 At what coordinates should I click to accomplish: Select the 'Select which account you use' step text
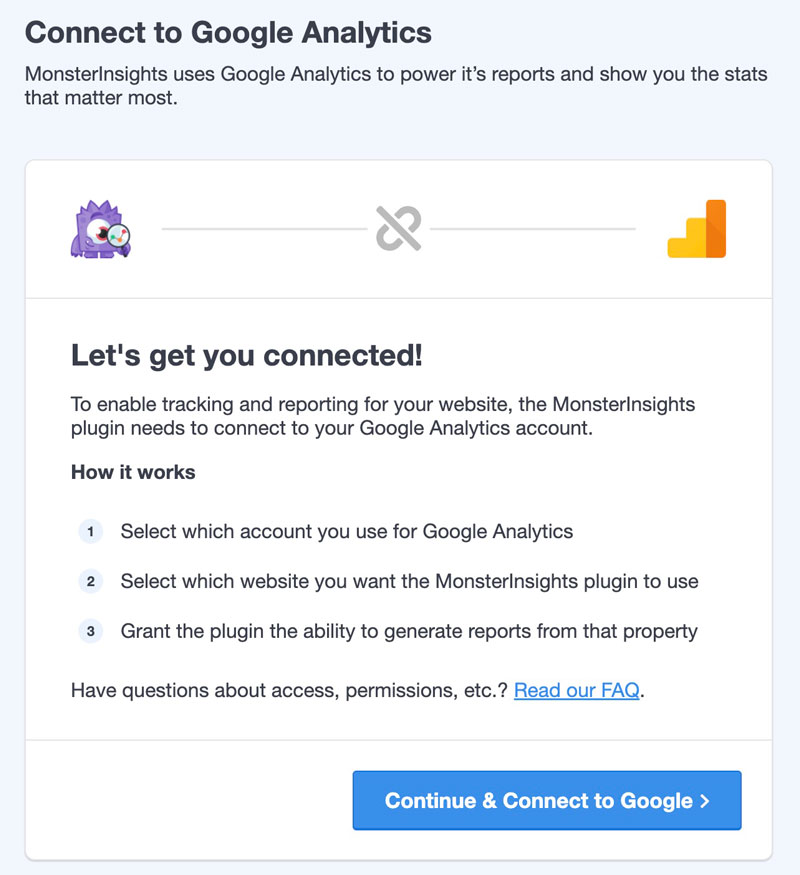pyautogui.click(x=347, y=531)
